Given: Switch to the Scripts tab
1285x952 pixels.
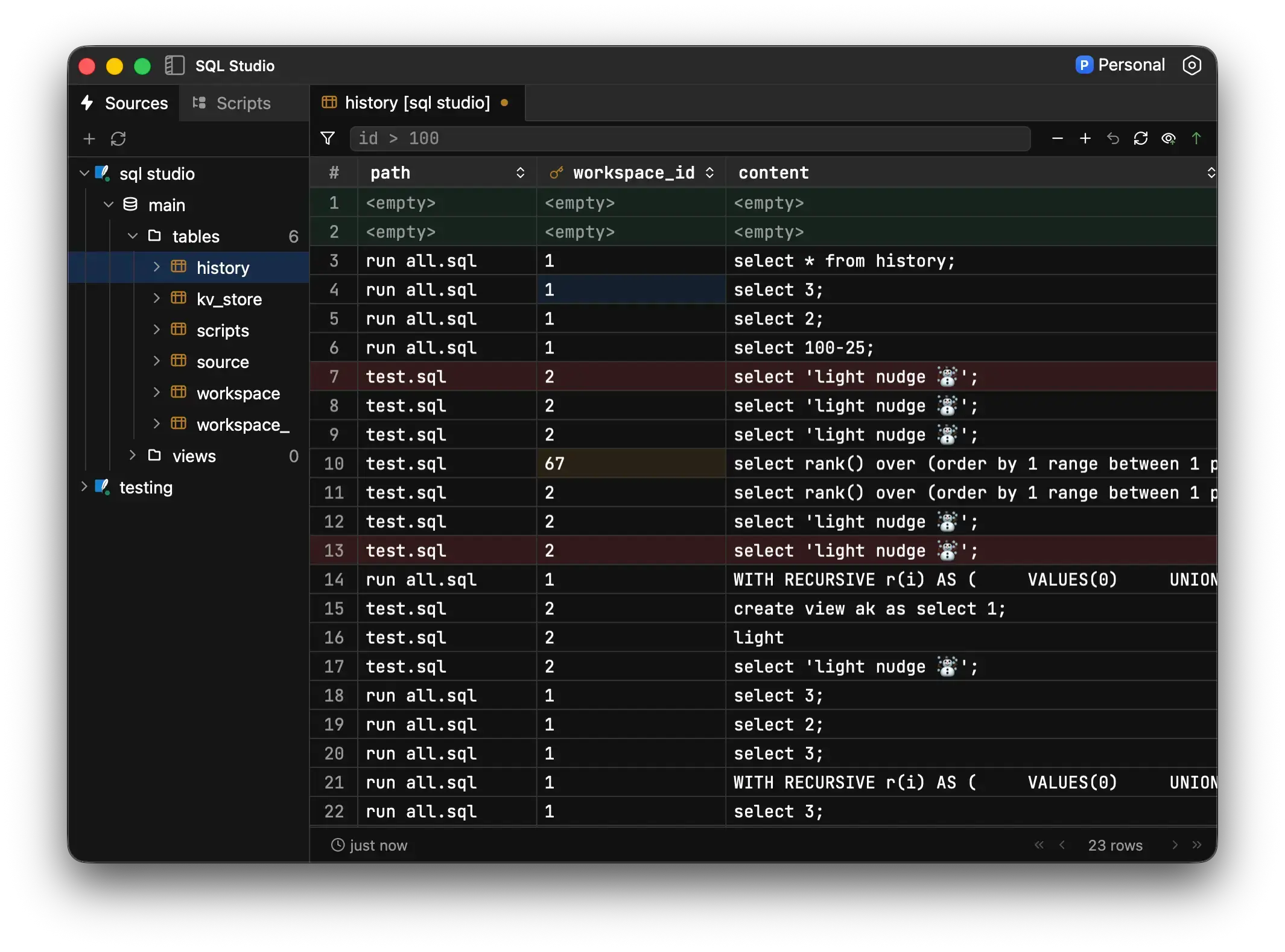Looking at the screenshot, I should pos(232,103).
